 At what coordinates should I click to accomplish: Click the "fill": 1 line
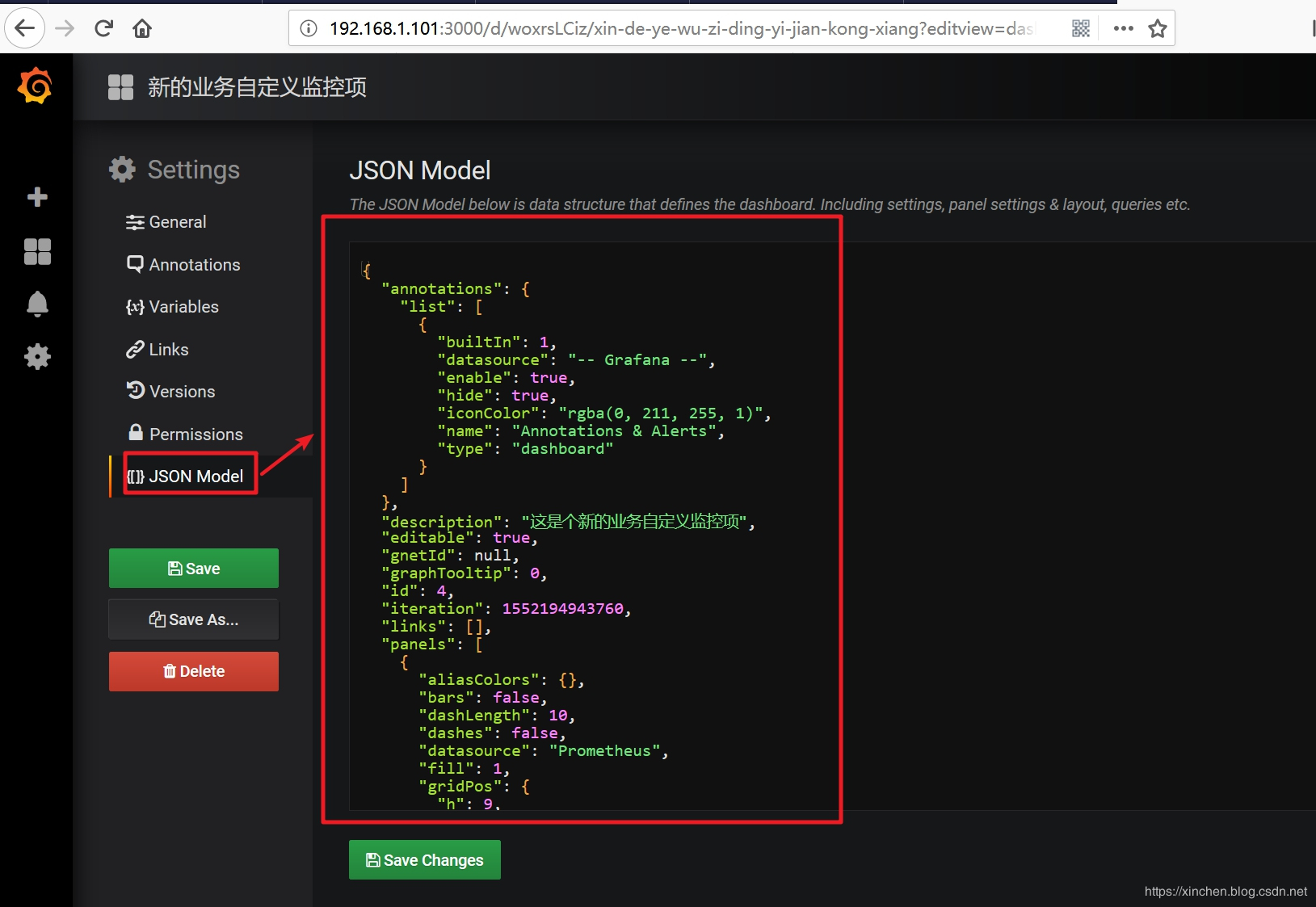[x=465, y=768]
